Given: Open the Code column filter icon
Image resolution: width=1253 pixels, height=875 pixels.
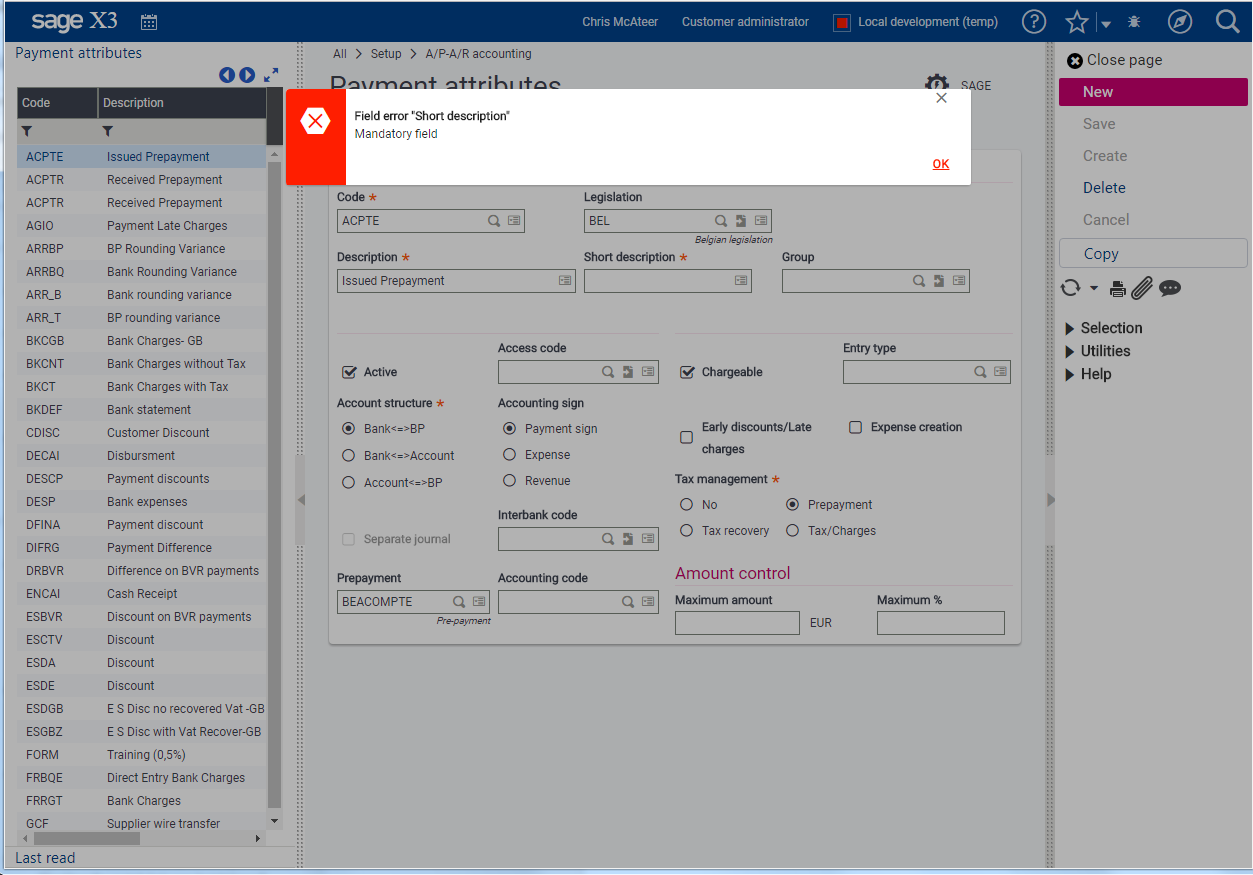Looking at the screenshot, I should [x=27, y=131].
